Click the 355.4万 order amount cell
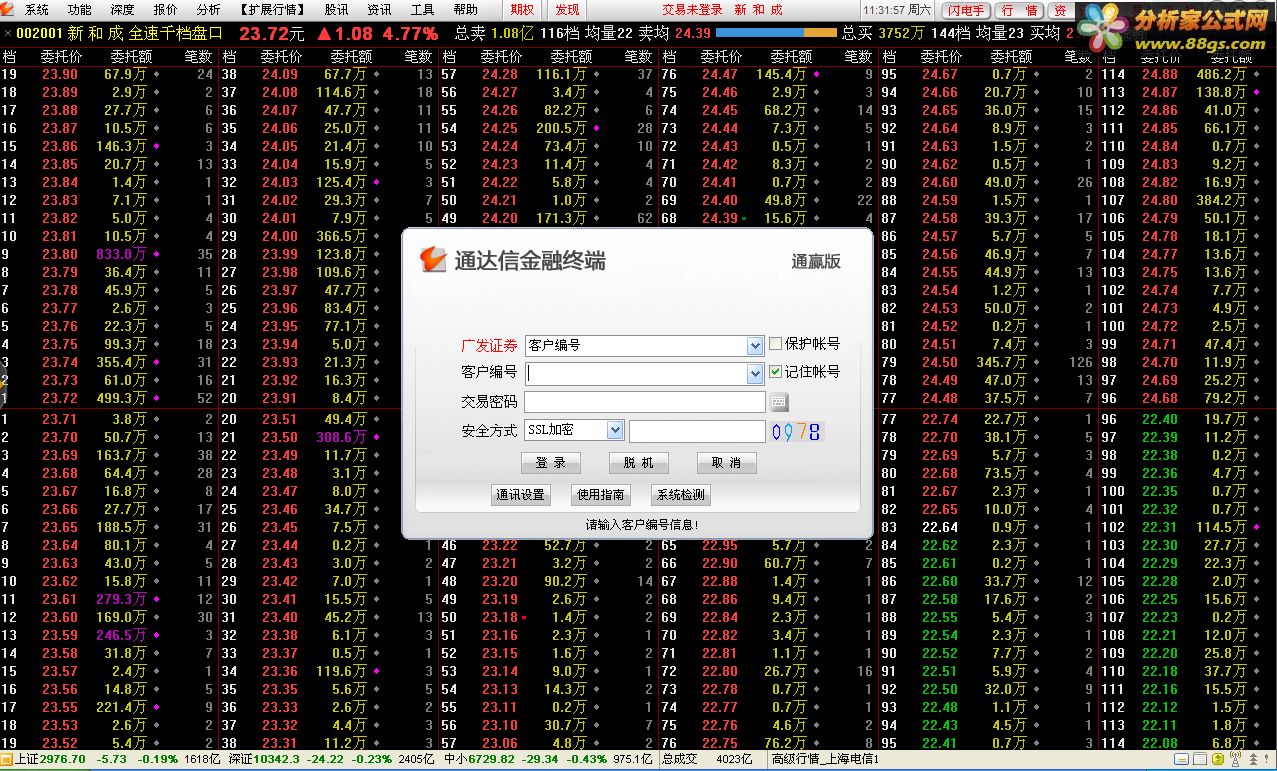 (x=121, y=362)
